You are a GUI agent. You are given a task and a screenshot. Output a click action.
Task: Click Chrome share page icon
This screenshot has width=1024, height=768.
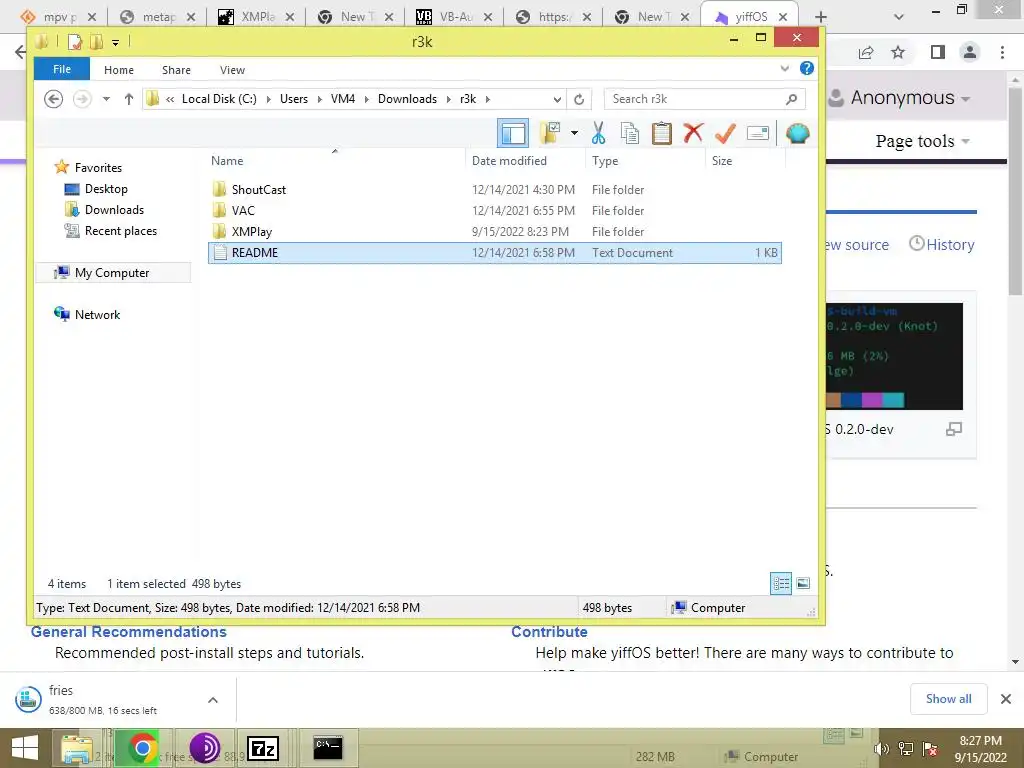tap(866, 52)
